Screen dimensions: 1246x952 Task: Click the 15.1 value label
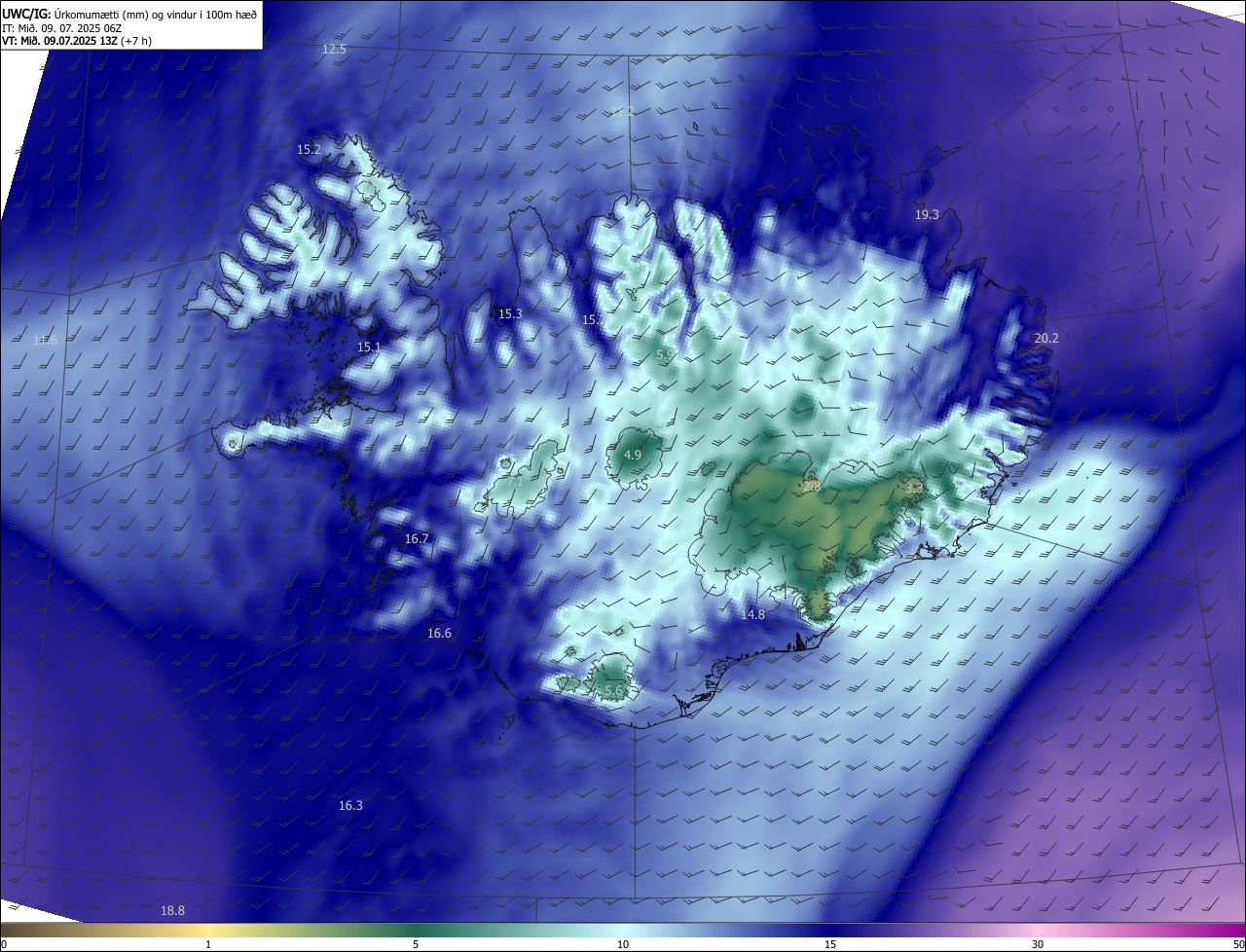pyautogui.click(x=369, y=347)
